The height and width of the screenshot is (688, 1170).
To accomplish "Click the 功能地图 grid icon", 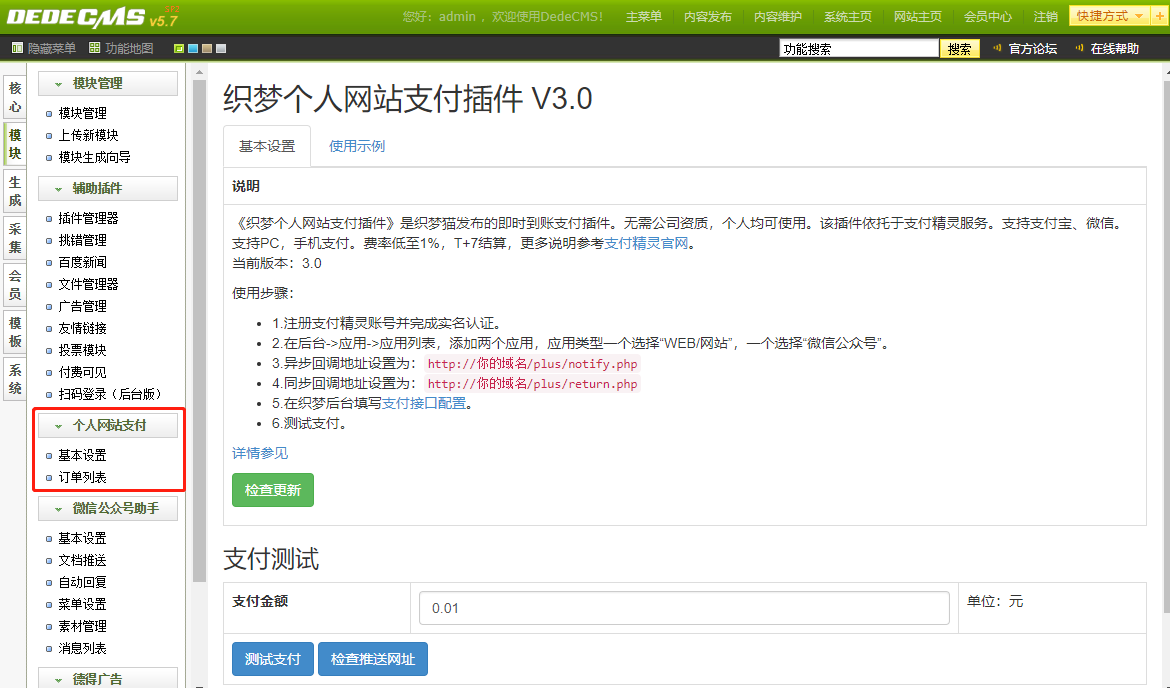I will 94,49.
